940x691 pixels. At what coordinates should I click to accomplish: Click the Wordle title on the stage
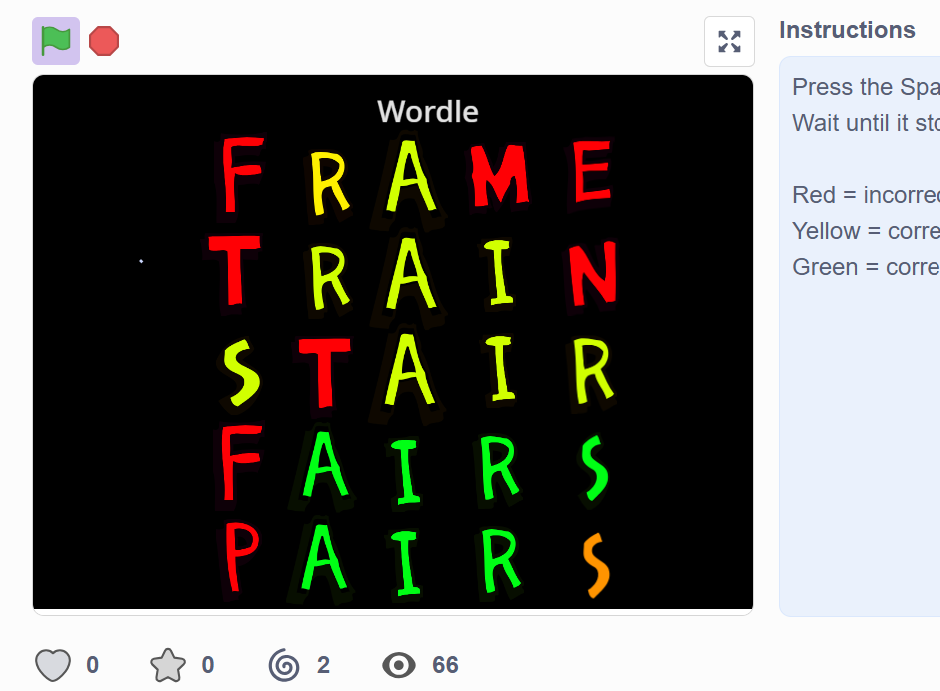(x=428, y=111)
